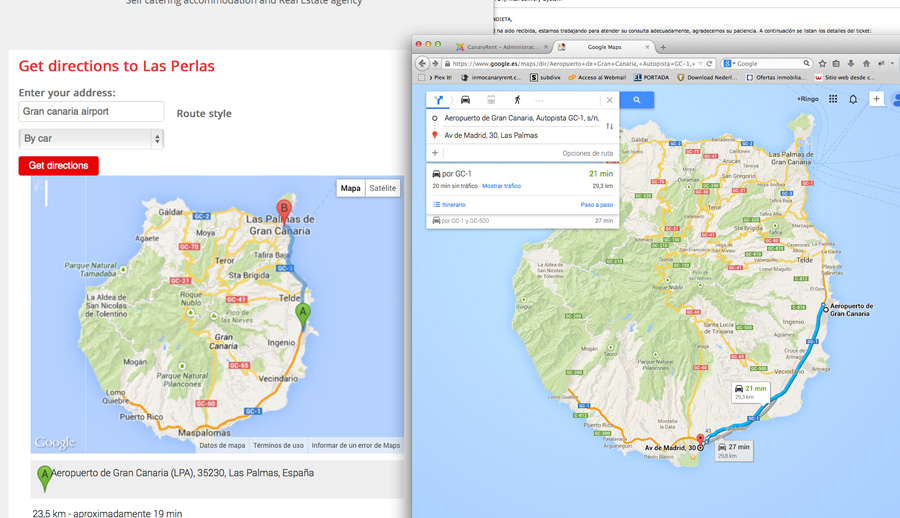Swap origin and destination arrows
The image size is (900, 518).
point(610,126)
